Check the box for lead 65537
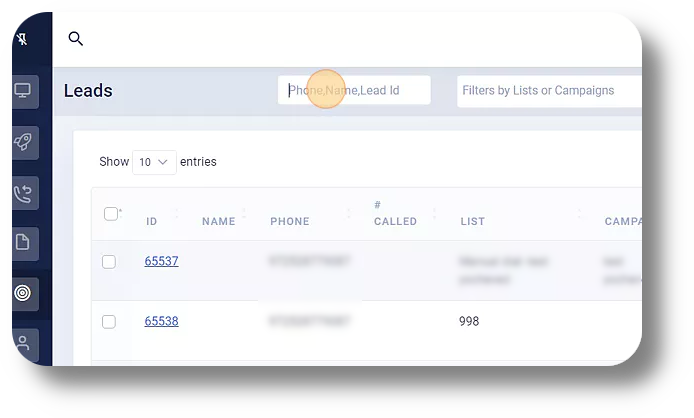694x418 pixels. [109, 262]
